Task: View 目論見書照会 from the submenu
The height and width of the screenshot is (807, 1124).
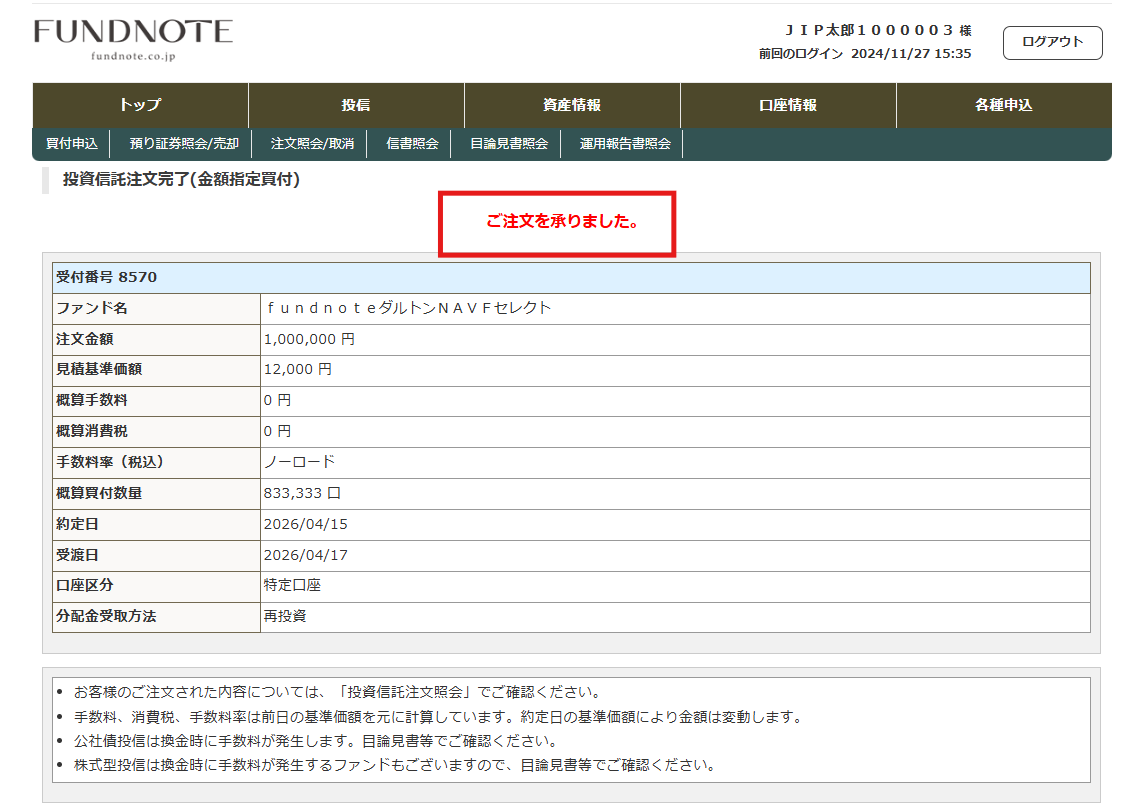Action: click(508, 144)
